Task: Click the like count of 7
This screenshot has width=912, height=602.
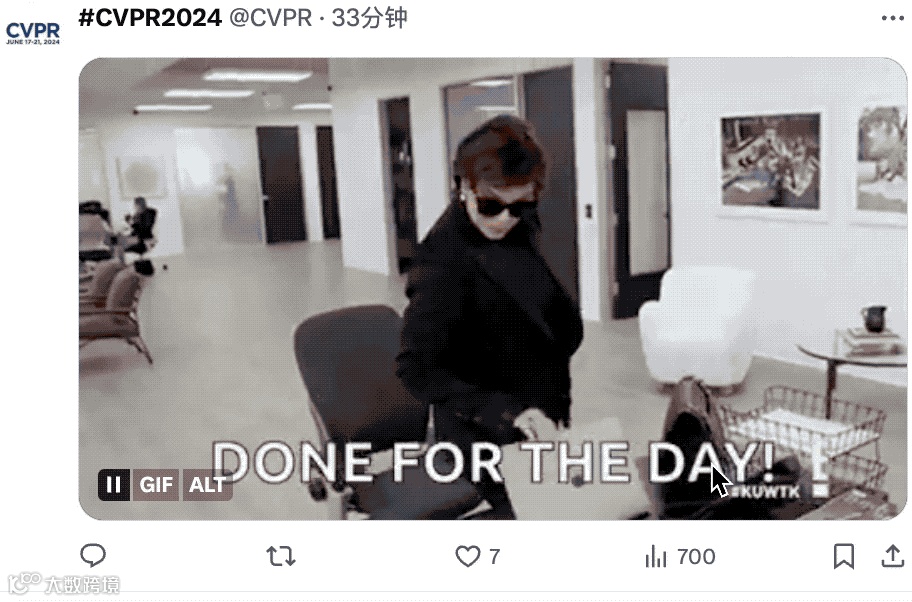Action: [x=494, y=557]
